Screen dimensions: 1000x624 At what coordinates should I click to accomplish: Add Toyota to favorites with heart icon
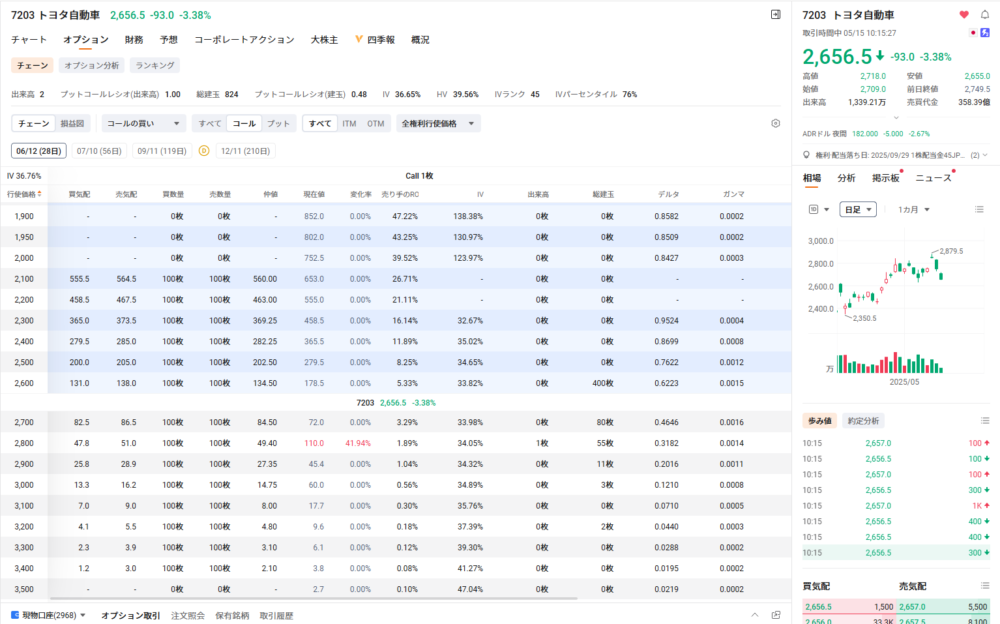click(x=964, y=15)
